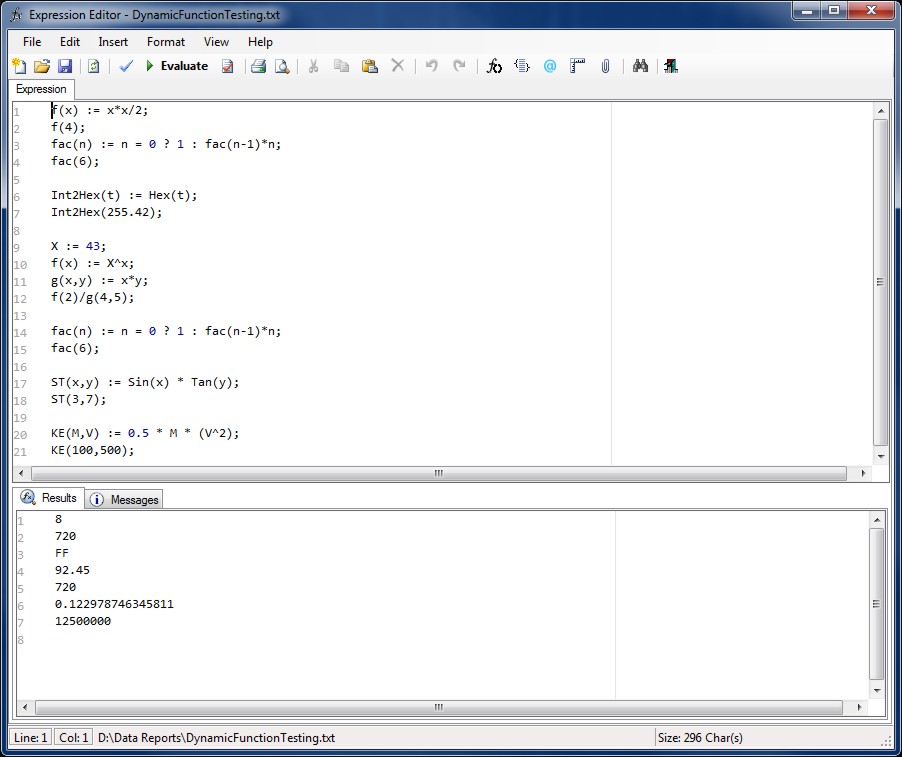Open the Insert menu

point(113,42)
